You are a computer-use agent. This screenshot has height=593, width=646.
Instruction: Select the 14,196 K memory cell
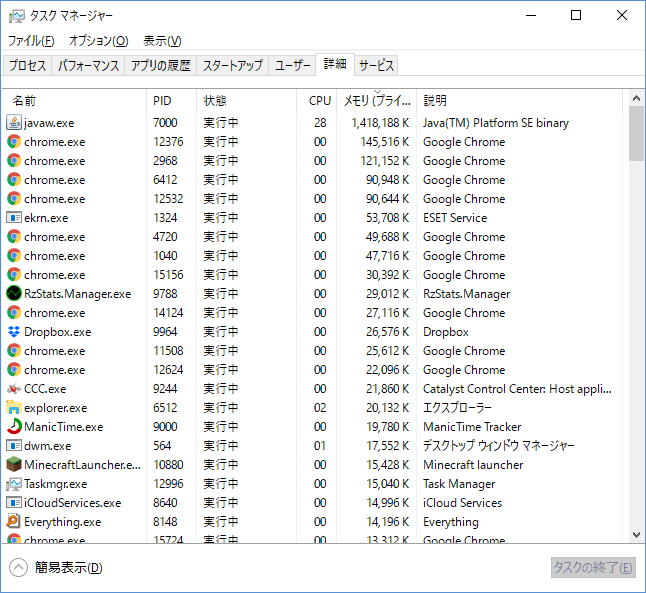(388, 522)
